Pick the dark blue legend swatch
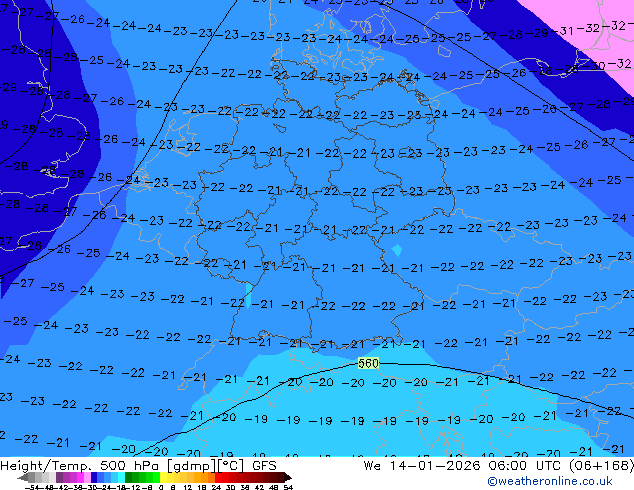The width and height of the screenshot is (634, 490). (94, 478)
